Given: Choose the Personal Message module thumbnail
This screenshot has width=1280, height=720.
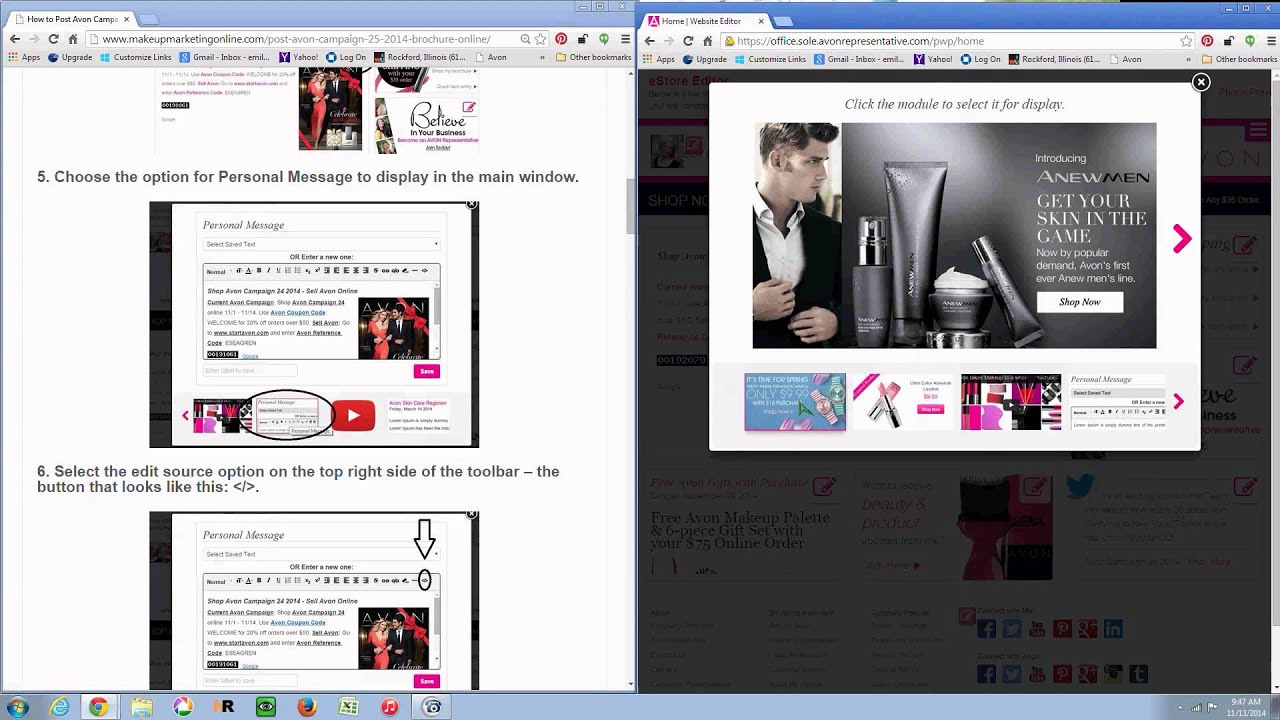Looking at the screenshot, I should pos(1117,402).
